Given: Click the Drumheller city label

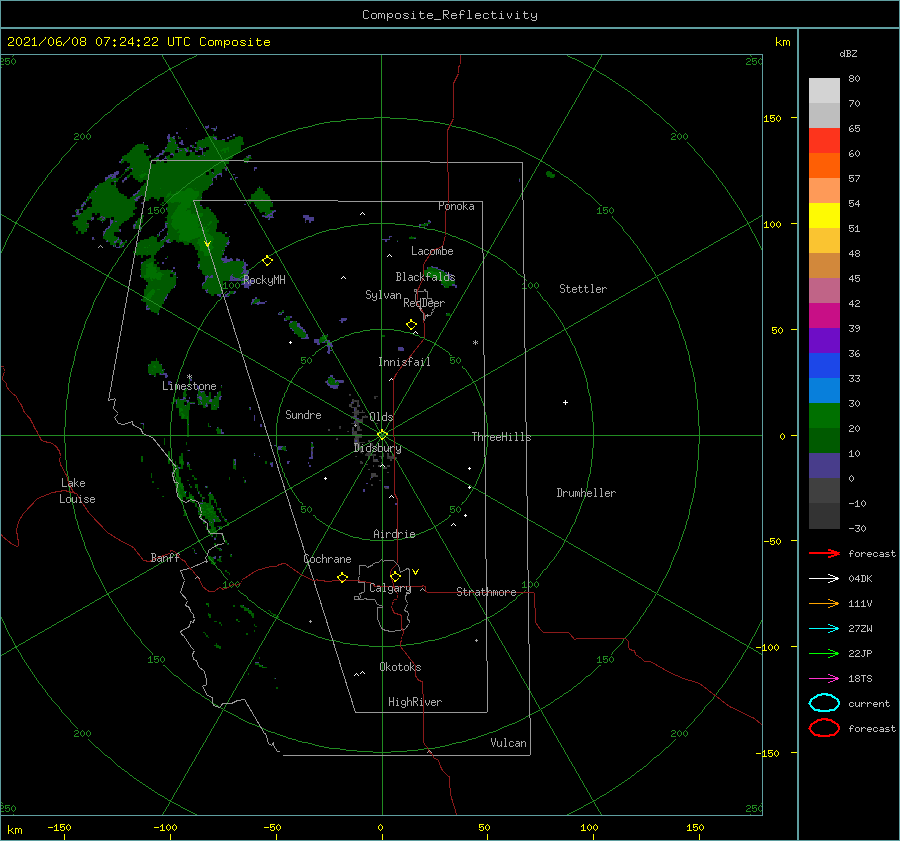Looking at the screenshot, I should click(x=586, y=493).
